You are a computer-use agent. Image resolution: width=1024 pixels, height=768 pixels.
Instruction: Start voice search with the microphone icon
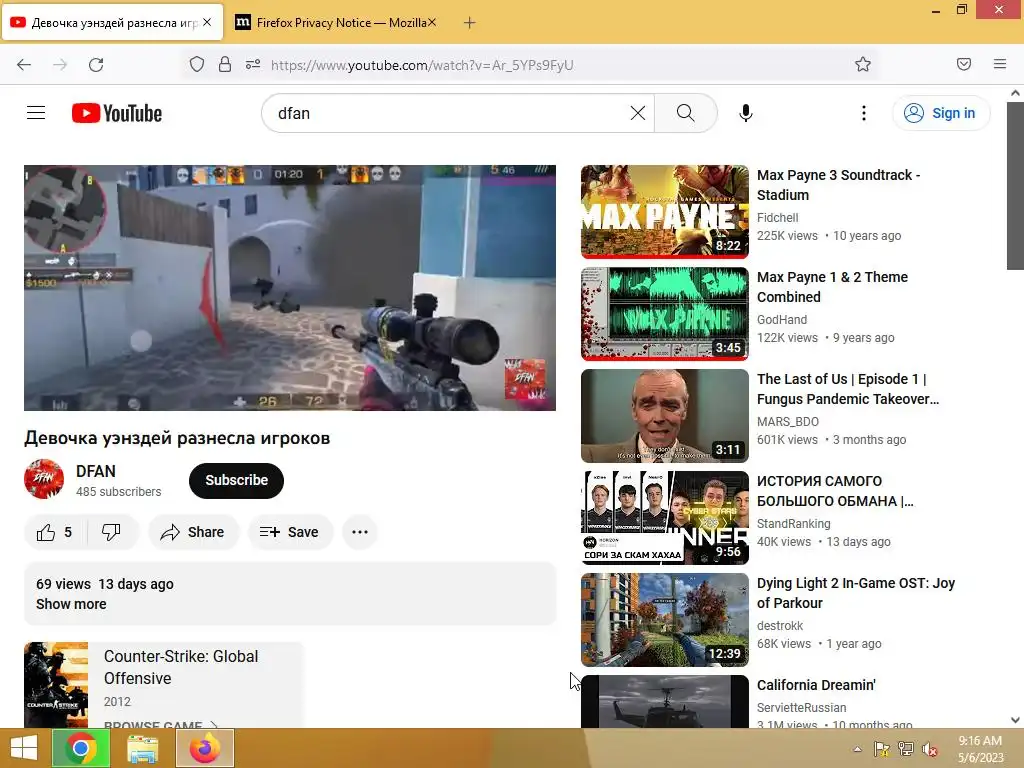click(x=746, y=113)
